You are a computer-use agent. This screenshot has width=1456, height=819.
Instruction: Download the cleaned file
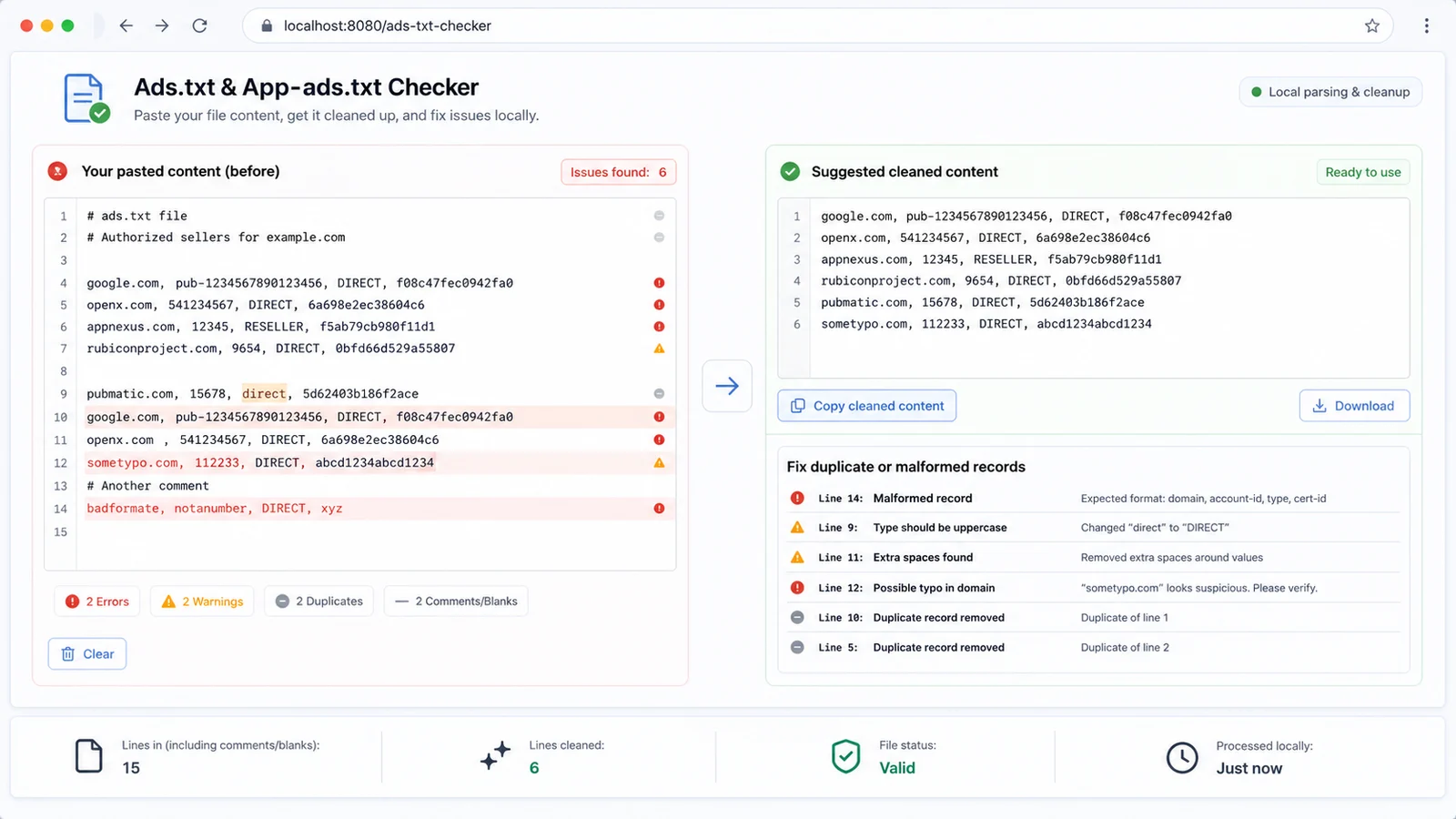[x=1354, y=406]
